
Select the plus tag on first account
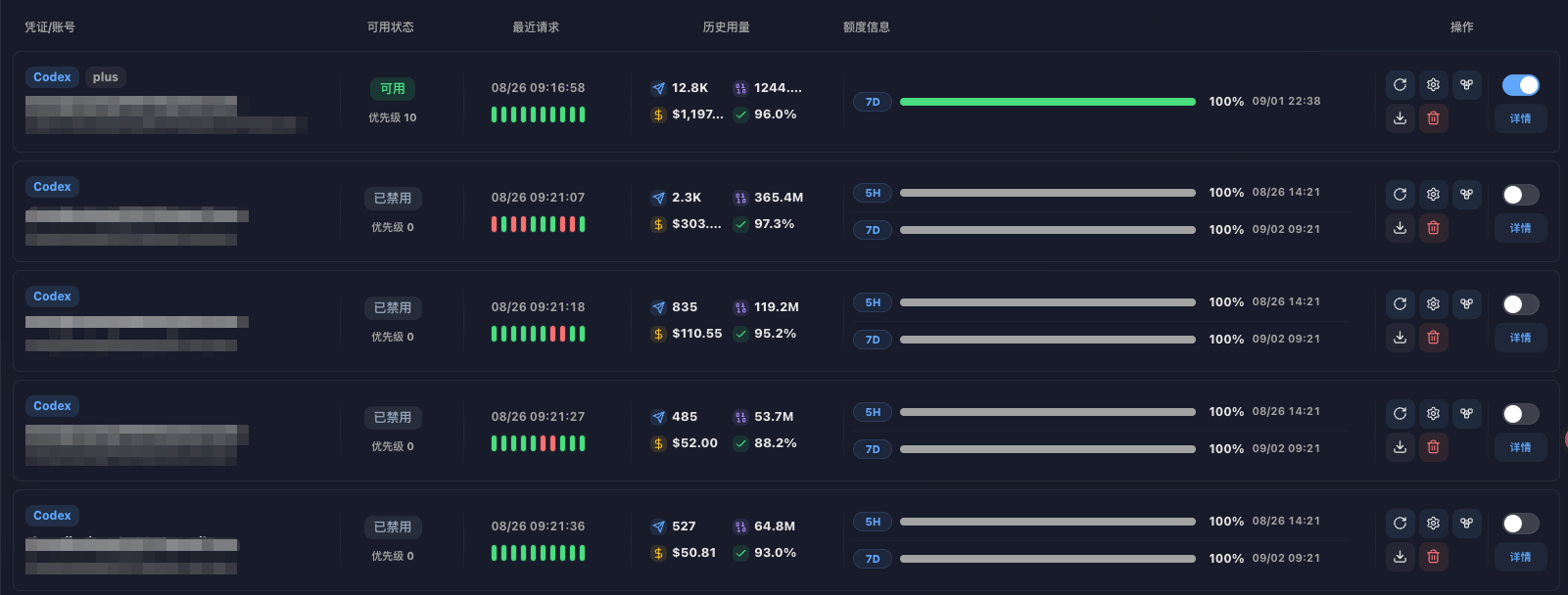point(105,77)
